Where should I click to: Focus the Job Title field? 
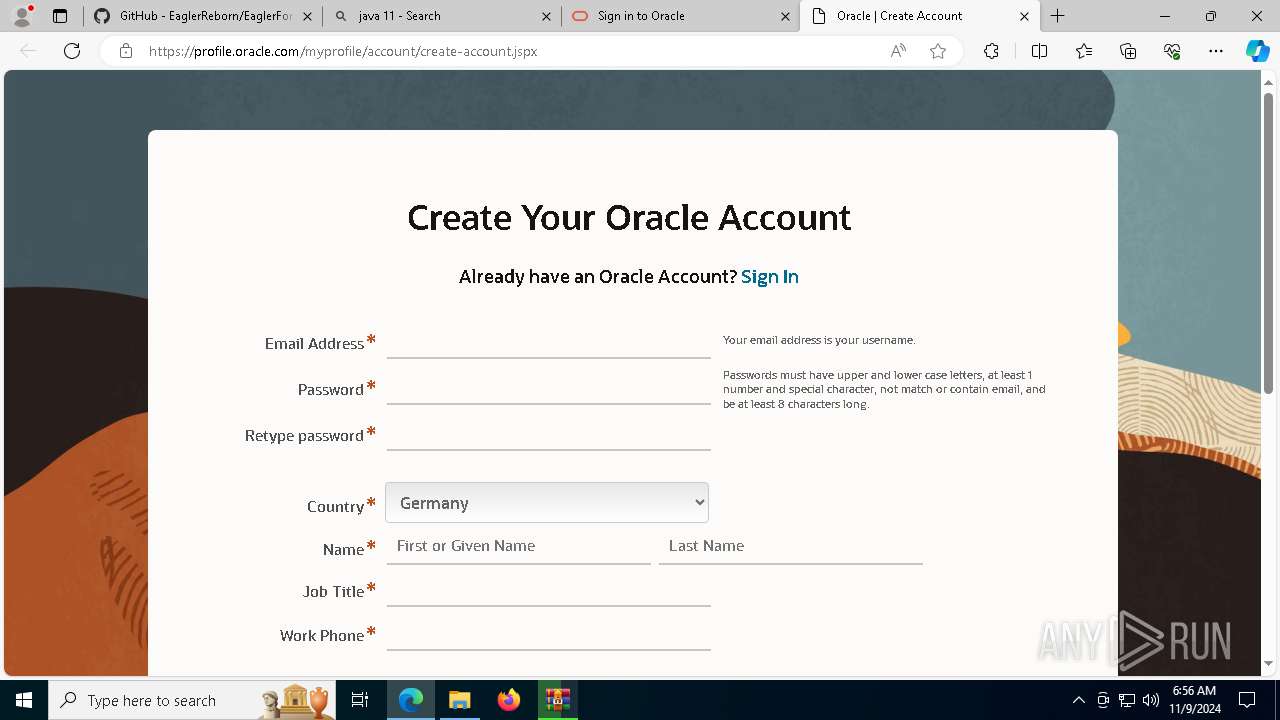pyautogui.click(x=548, y=591)
